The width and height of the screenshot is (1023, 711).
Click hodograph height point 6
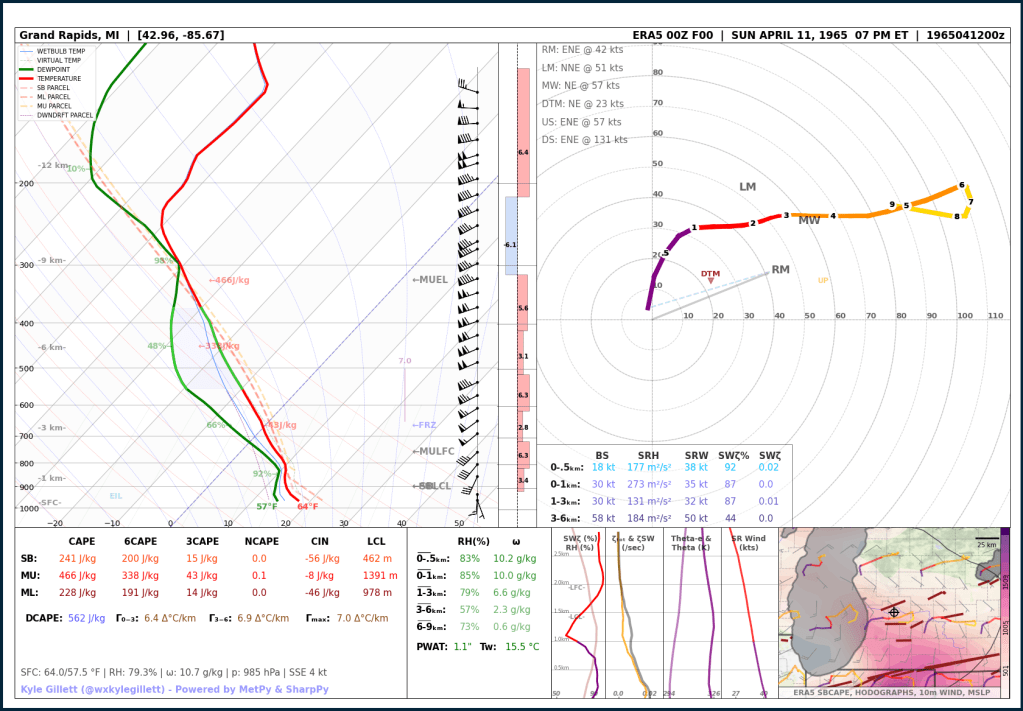[x=961, y=185]
